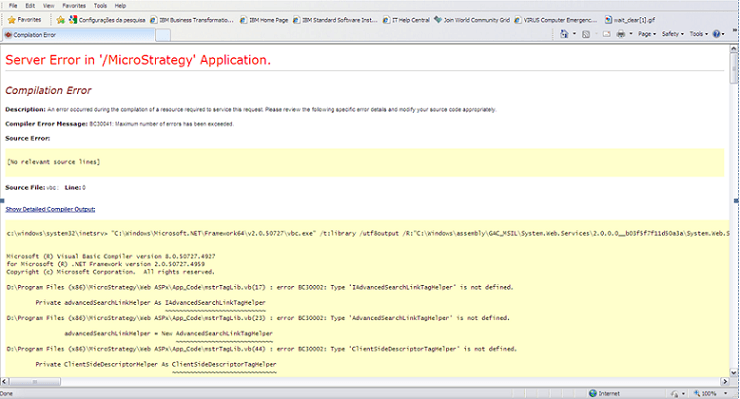The height and width of the screenshot is (399, 740).
Task: Open IBM Business Transformation favorite
Action: [x=192, y=20]
